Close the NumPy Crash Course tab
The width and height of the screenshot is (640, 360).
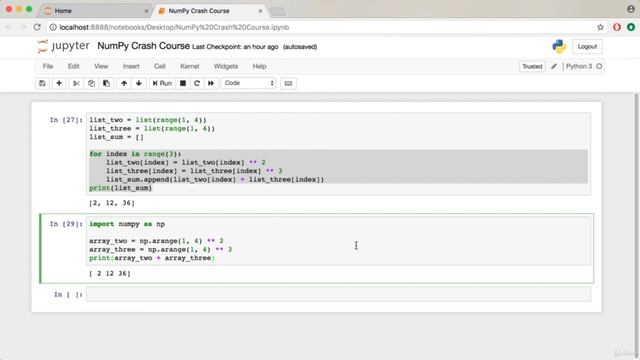click(x=260, y=11)
